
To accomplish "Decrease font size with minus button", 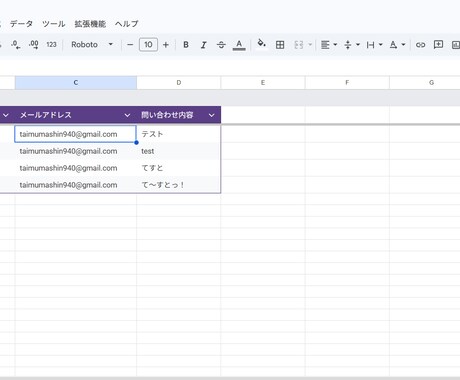I will [130, 45].
